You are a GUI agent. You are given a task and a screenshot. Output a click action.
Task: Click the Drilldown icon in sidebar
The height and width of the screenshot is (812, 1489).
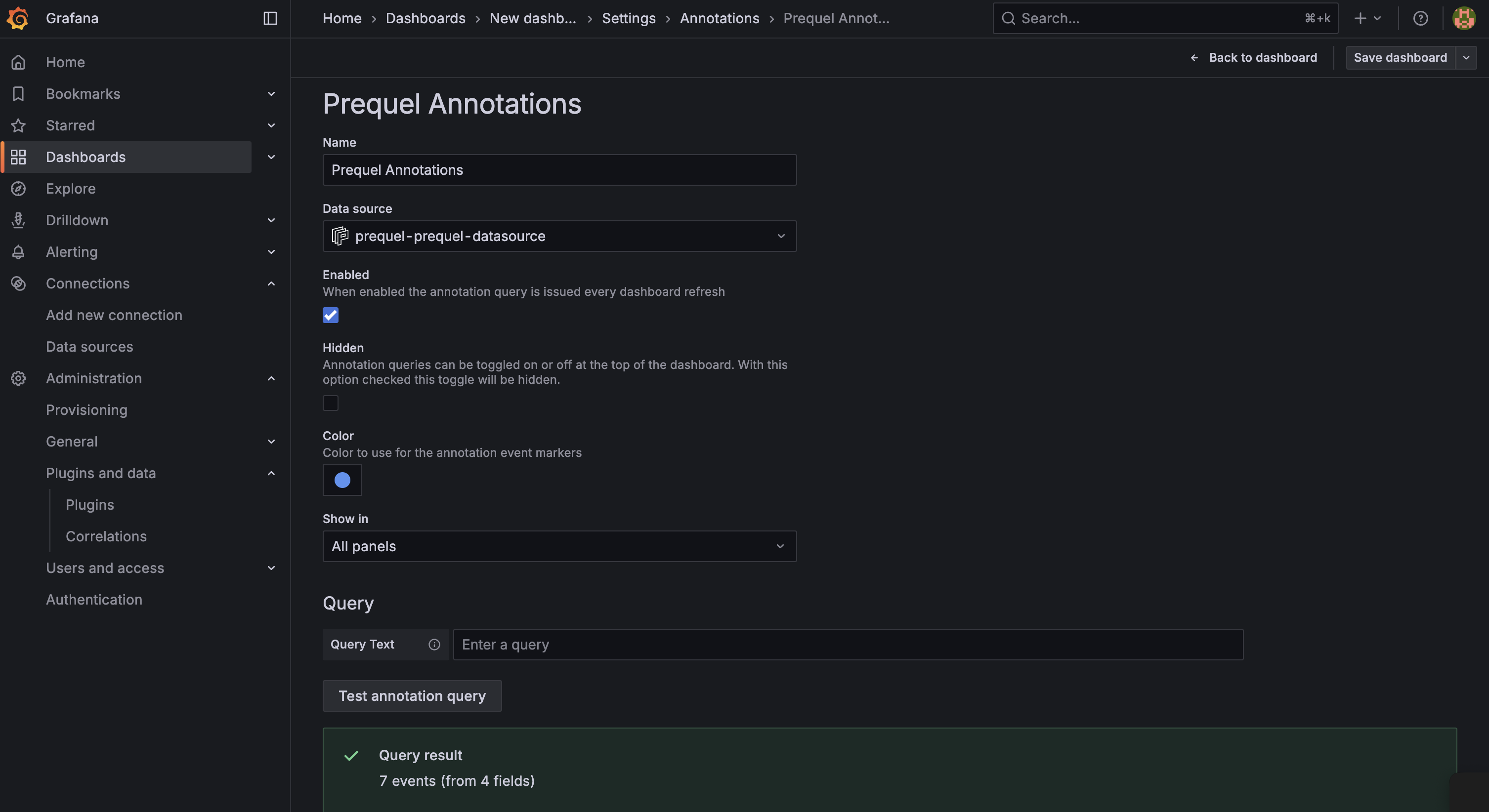tap(18, 220)
